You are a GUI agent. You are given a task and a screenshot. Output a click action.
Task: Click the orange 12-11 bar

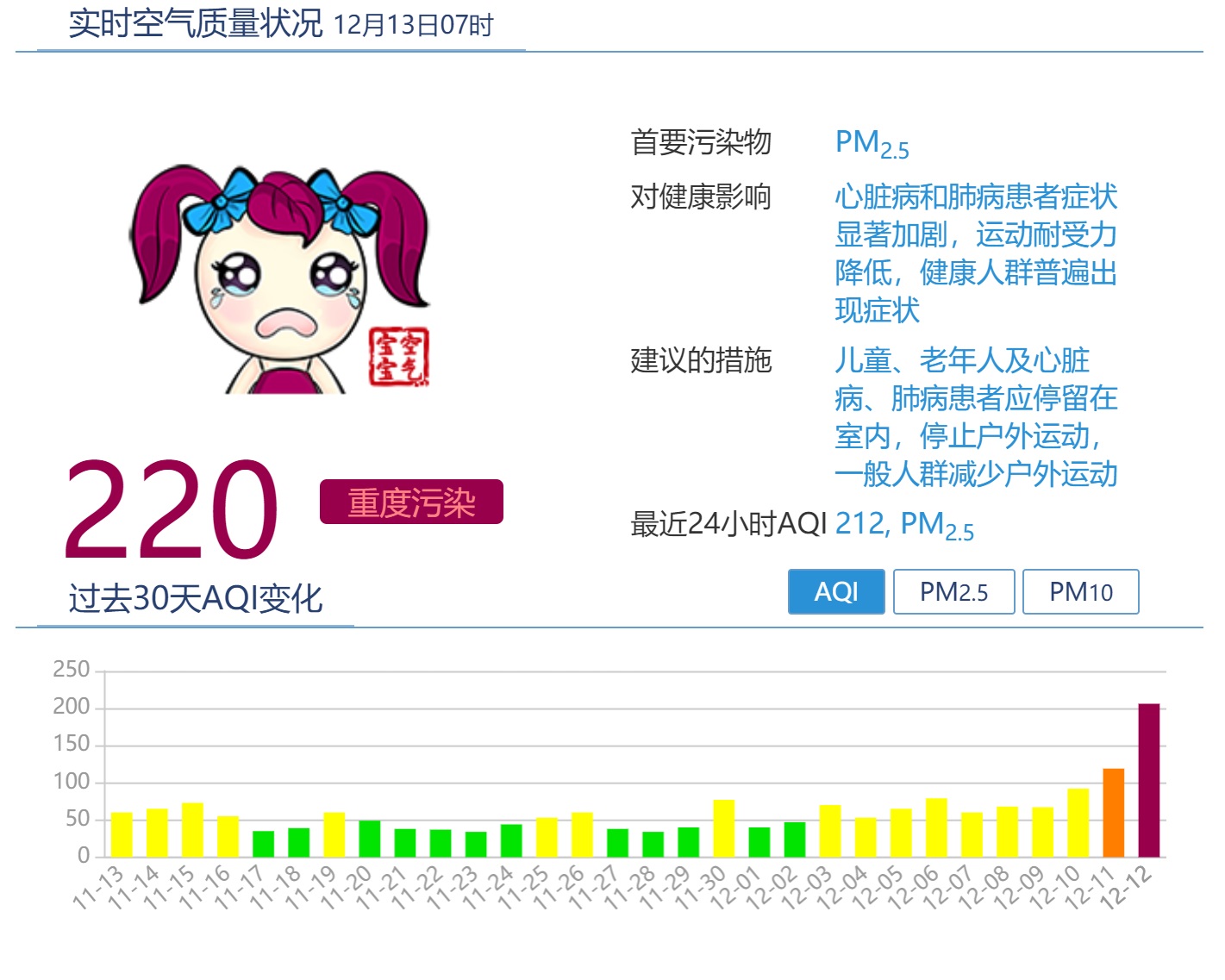coord(1113,813)
